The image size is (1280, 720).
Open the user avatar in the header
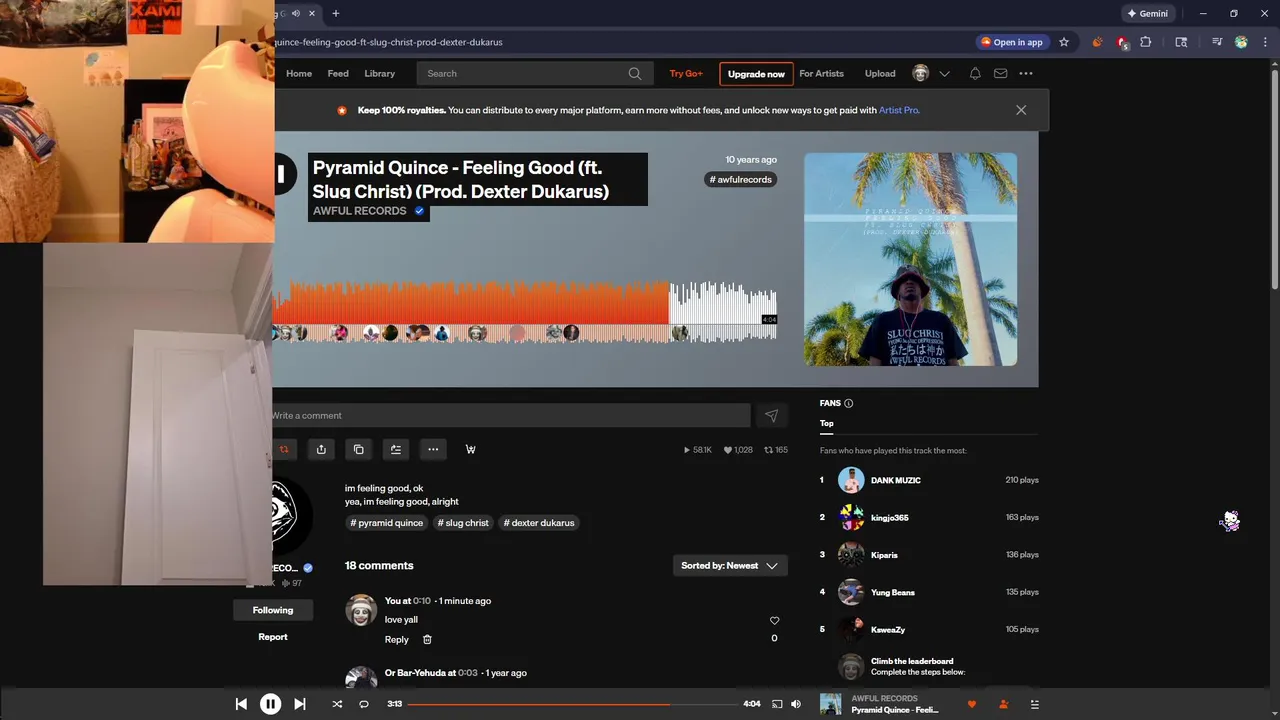921,73
